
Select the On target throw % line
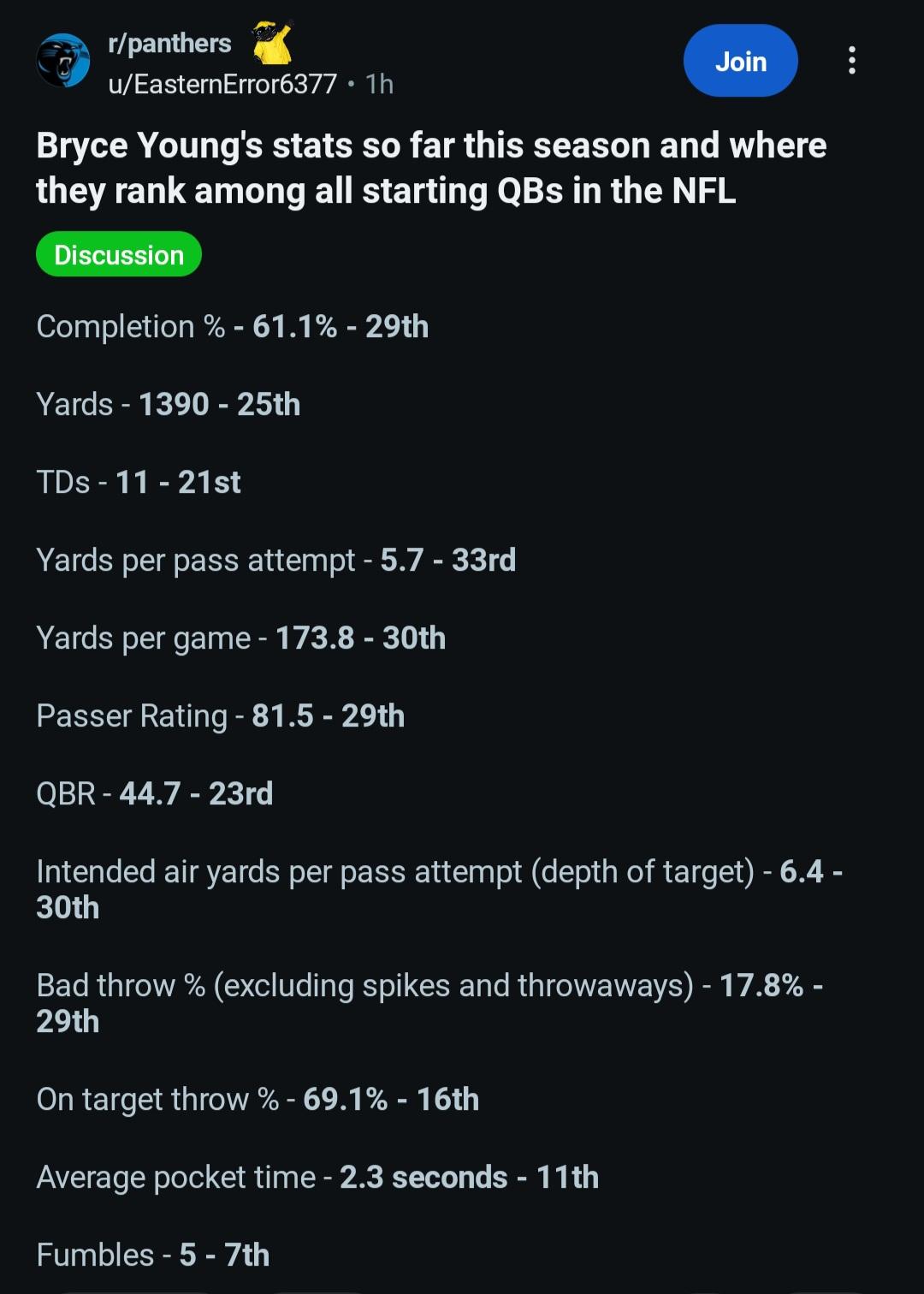point(258,1100)
